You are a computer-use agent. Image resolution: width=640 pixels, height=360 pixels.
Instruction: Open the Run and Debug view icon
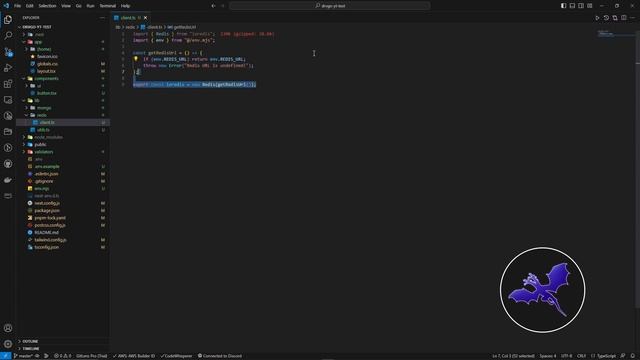[x=8, y=68]
